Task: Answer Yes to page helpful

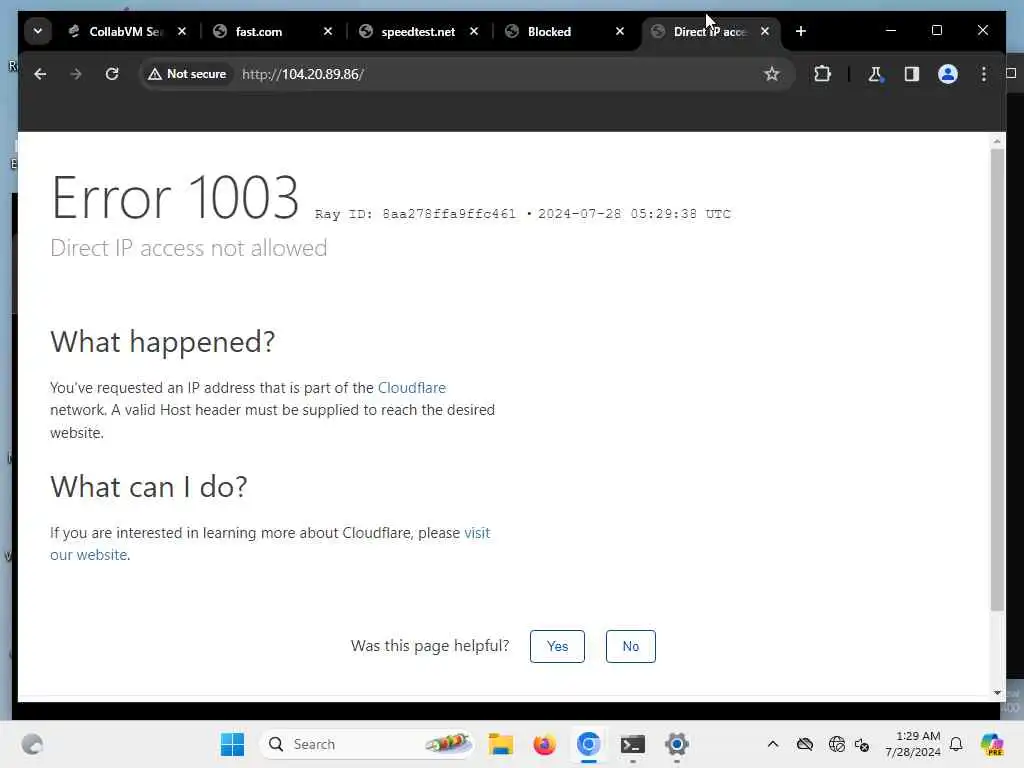Action: (557, 646)
